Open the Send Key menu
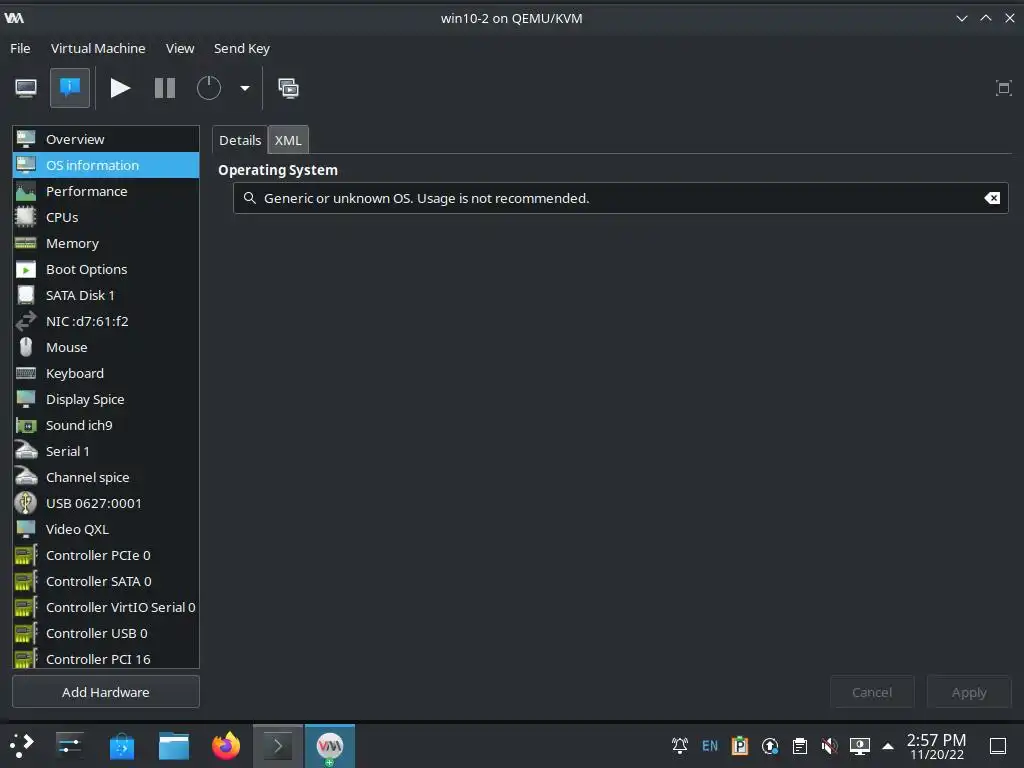This screenshot has width=1024, height=768. [242, 48]
